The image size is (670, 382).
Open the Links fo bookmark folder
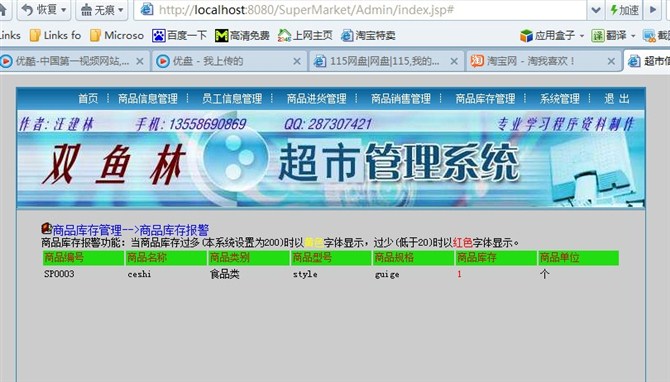pos(56,35)
